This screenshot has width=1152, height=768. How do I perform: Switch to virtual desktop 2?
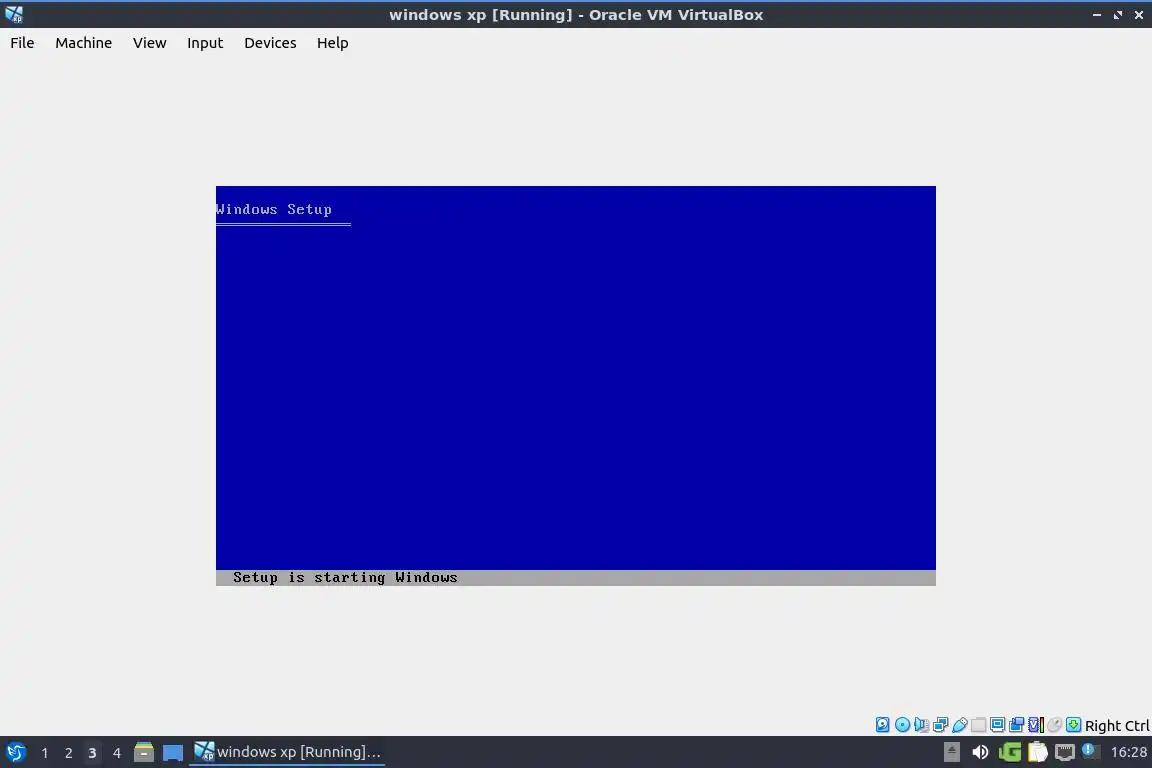(68, 753)
